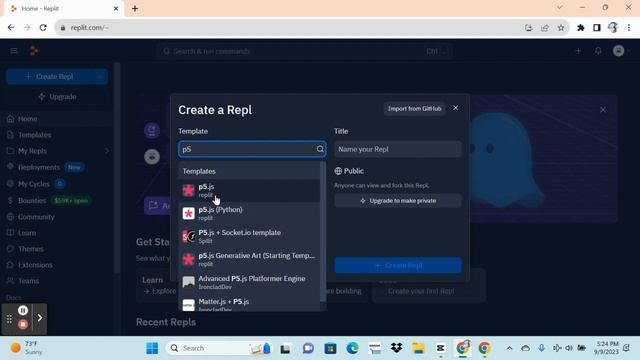Select p5.js Generative Art starting template

pyautogui.click(x=249, y=259)
